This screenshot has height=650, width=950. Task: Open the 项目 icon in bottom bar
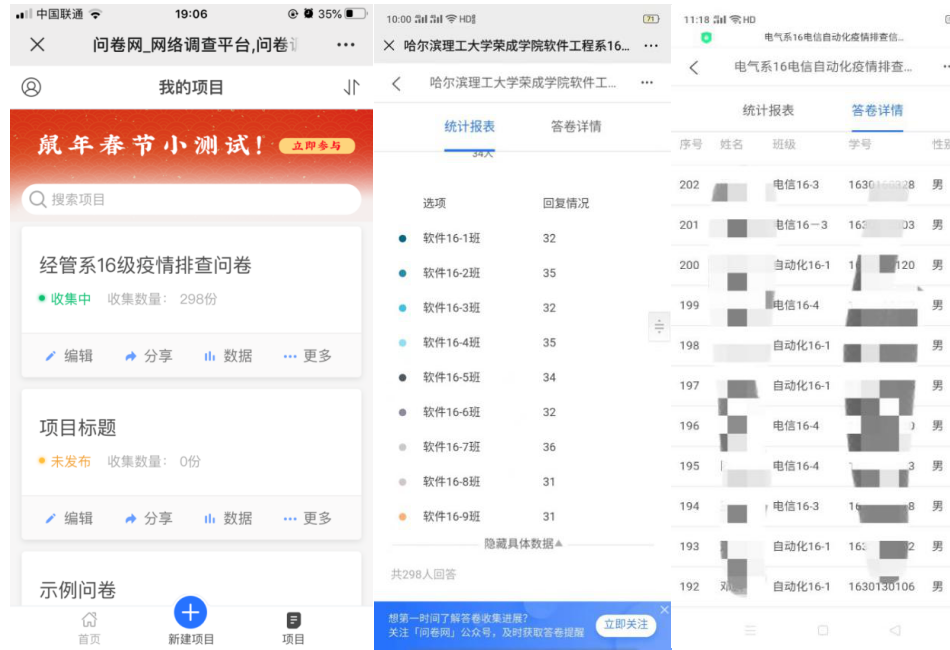click(x=293, y=626)
